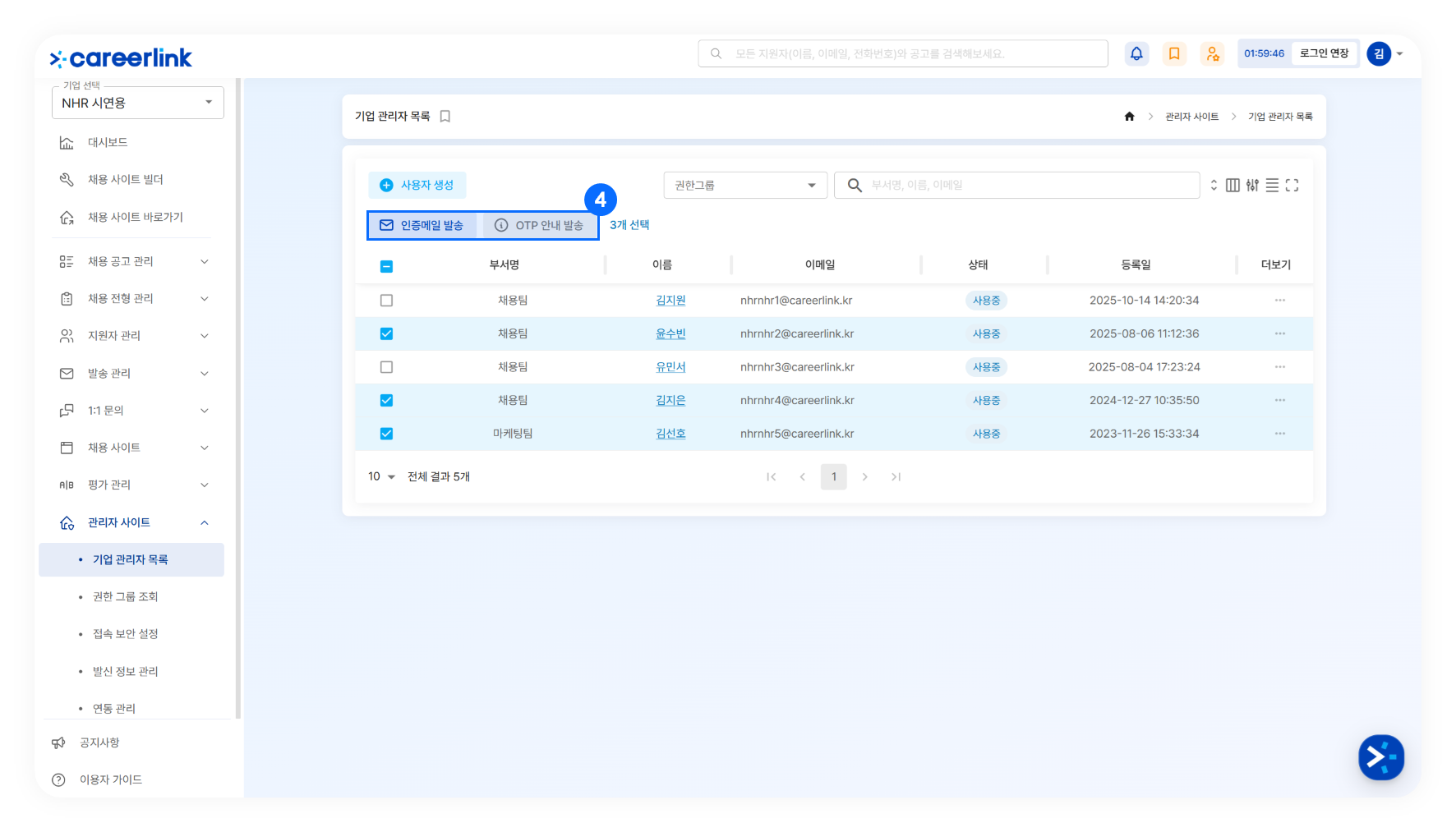Screen dimensions: 1456x832
Task: Check the checkbox for 김지원 row
Action: click(386, 301)
